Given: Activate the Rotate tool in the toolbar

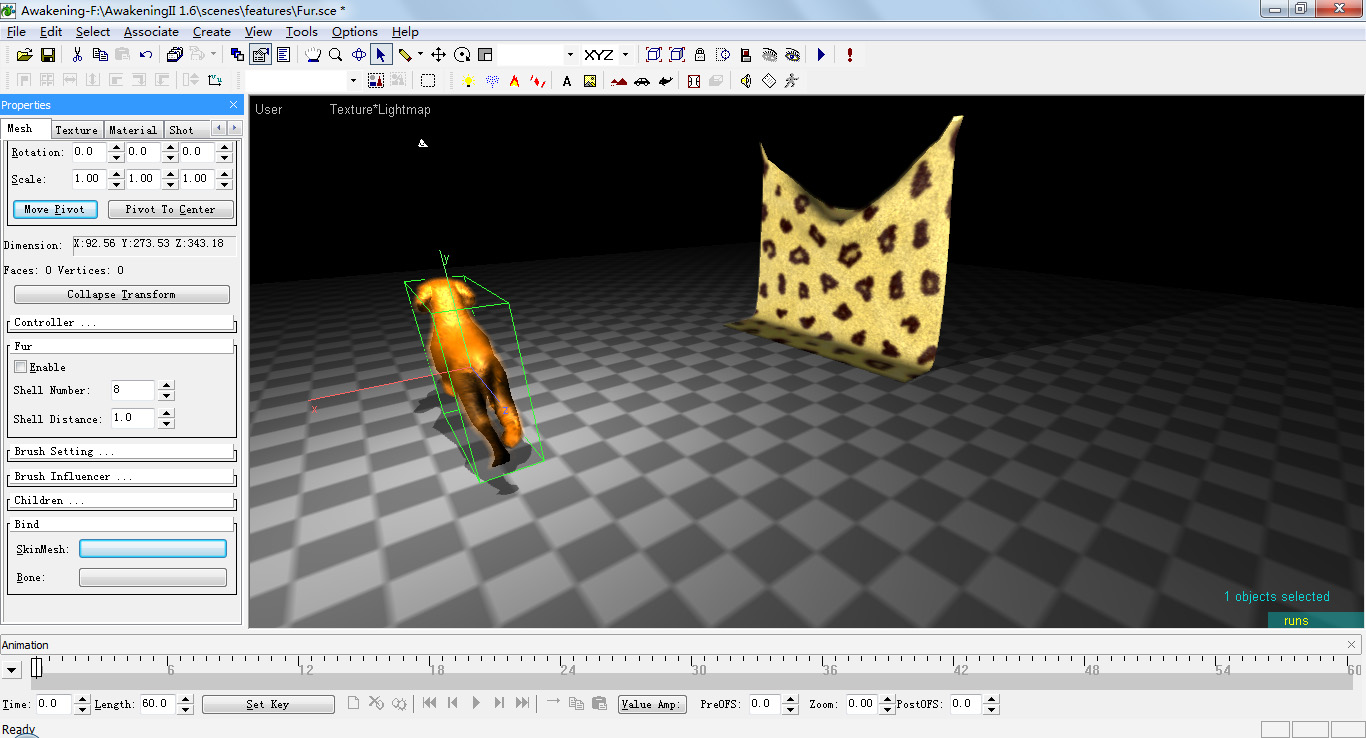Looking at the screenshot, I should (461, 54).
